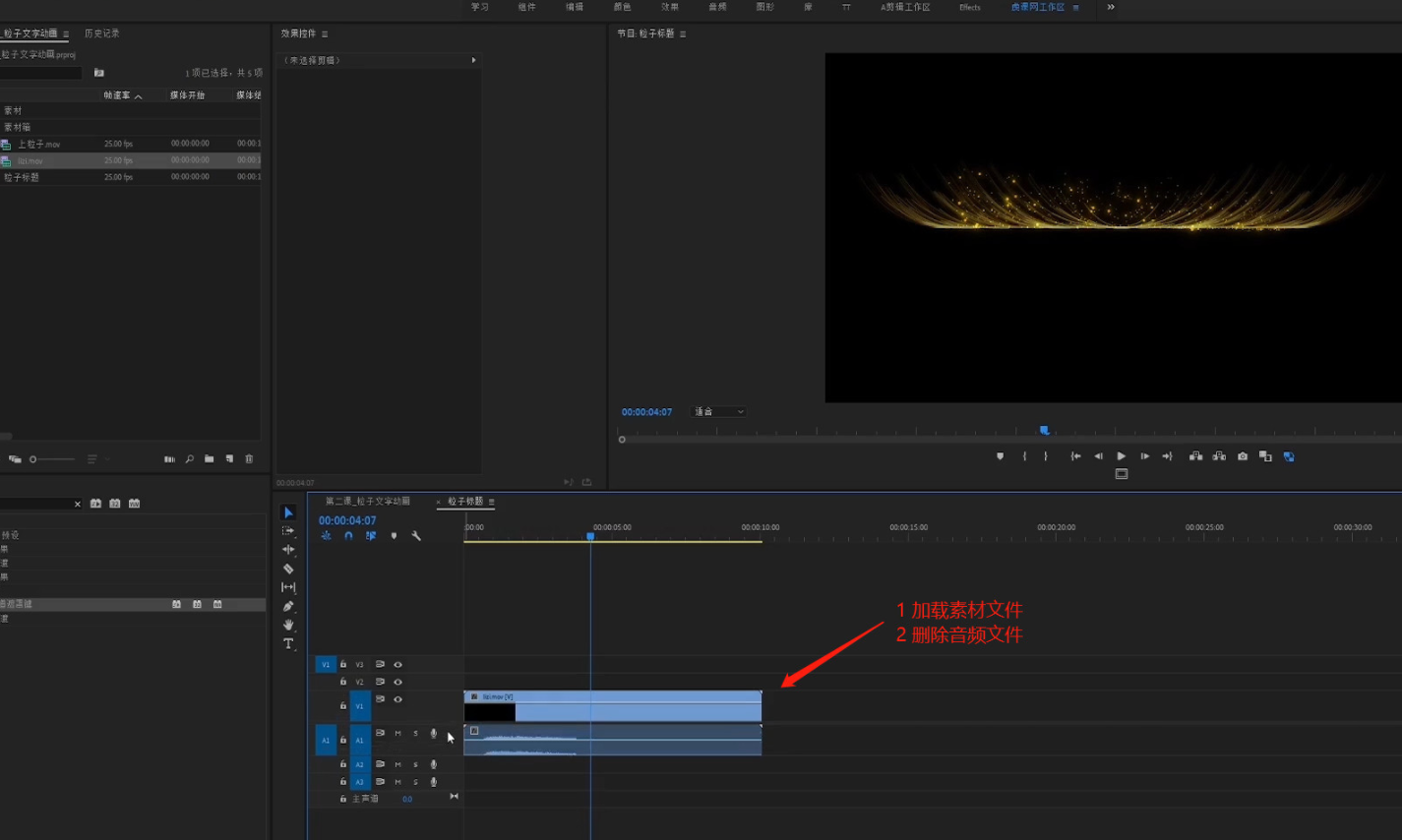Select 上粒子.mov in project panel
Image resolution: width=1402 pixels, height=840 pixels.
[x=38, y=144]
